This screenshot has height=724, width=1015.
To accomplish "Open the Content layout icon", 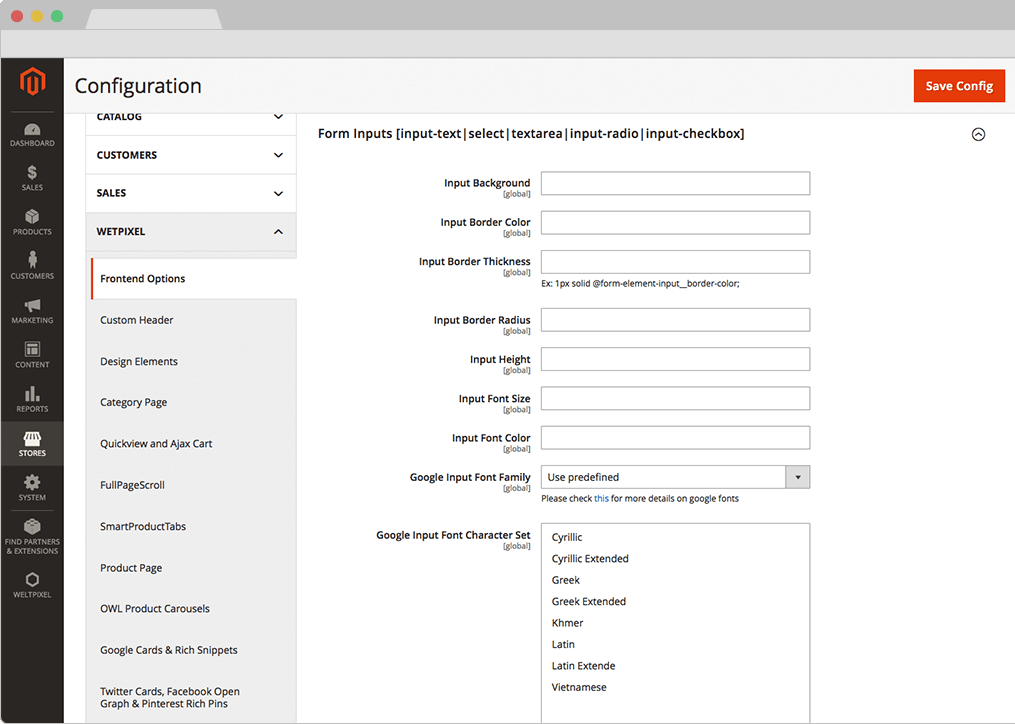I will click(32, 350).
